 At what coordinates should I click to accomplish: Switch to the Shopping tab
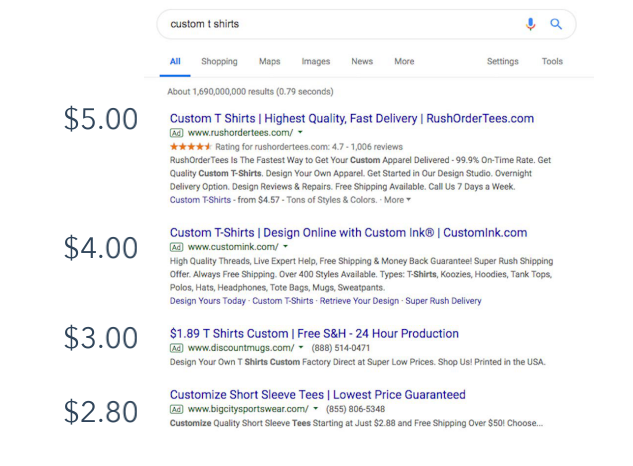point(219,61)
